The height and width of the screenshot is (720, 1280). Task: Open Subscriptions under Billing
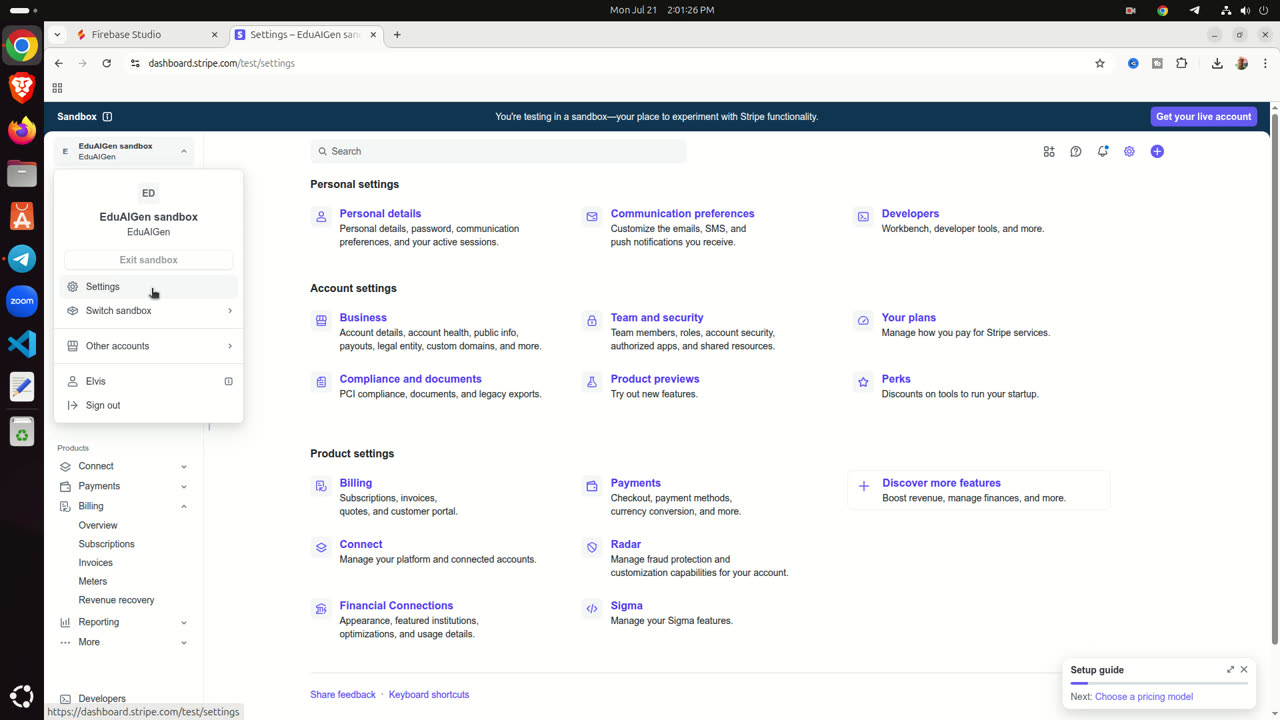point(106,544)
